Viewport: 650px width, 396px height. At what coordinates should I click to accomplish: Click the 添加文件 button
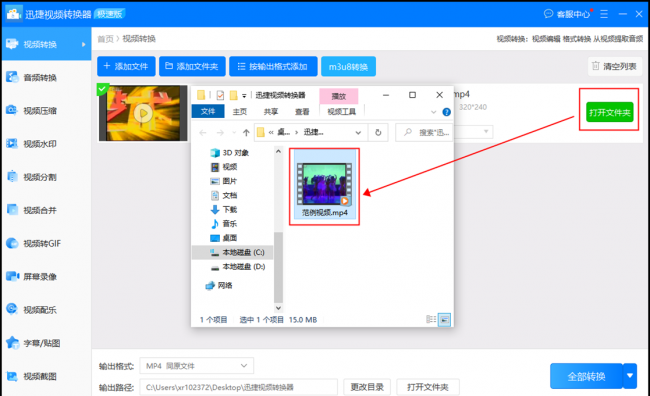[126, 66]
